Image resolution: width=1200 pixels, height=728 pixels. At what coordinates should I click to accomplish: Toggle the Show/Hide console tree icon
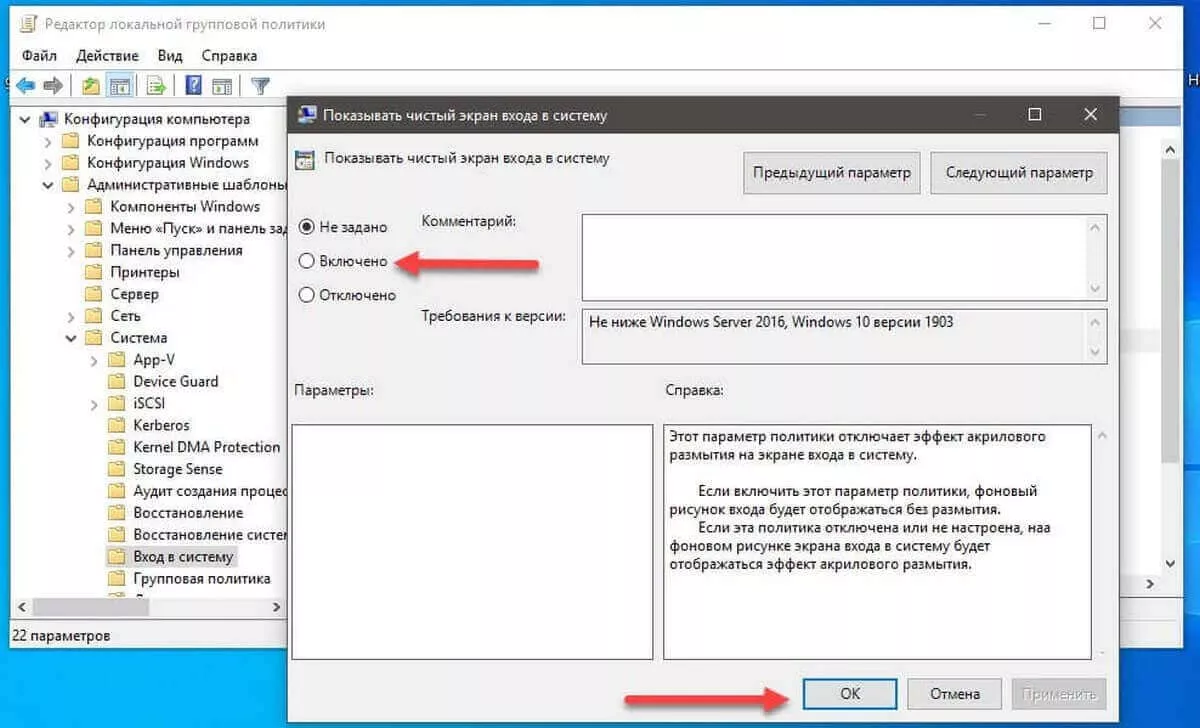pos(120,86)
